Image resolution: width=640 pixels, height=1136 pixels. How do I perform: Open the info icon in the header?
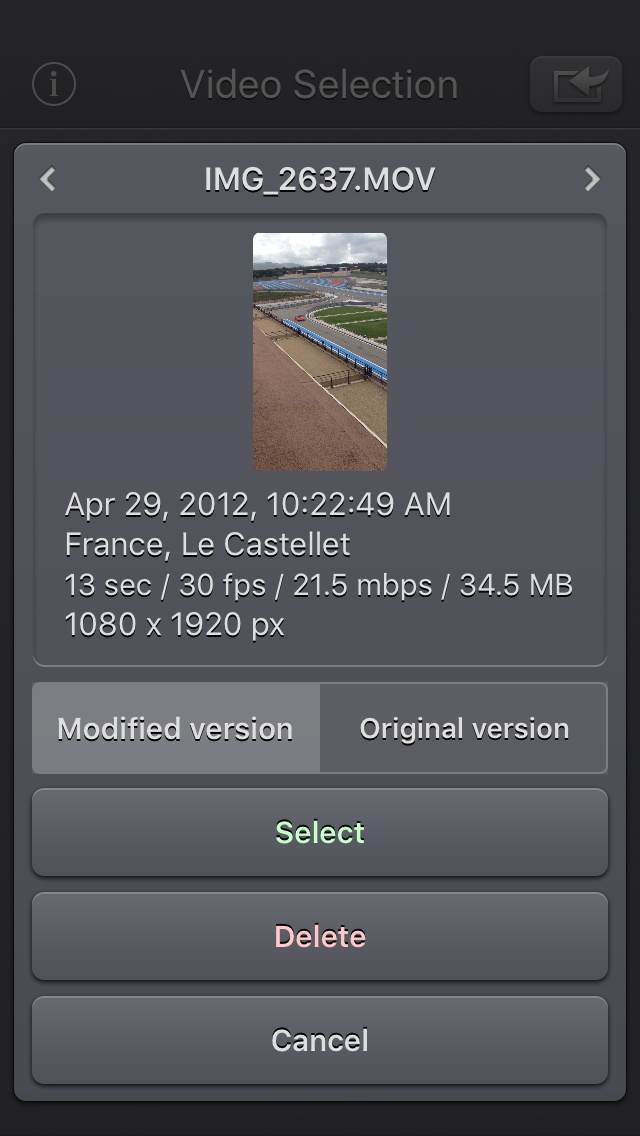(x=54, y=84)
